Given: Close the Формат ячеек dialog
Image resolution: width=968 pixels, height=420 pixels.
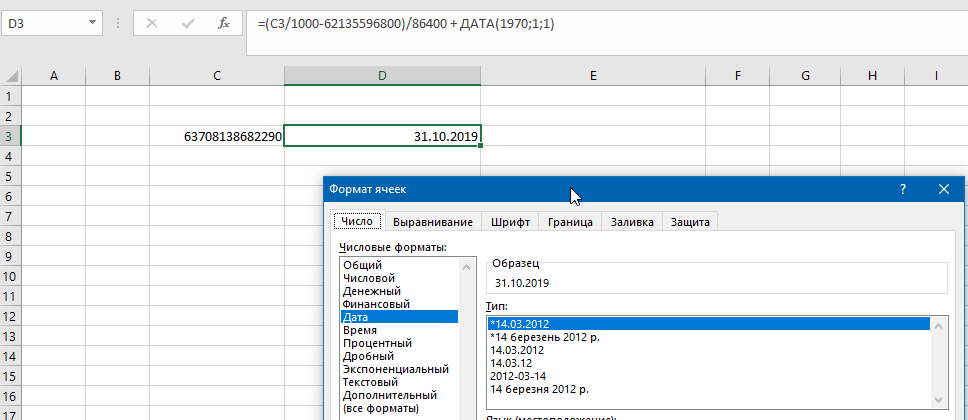Looking at the screenshot, I should coord(943,189).
